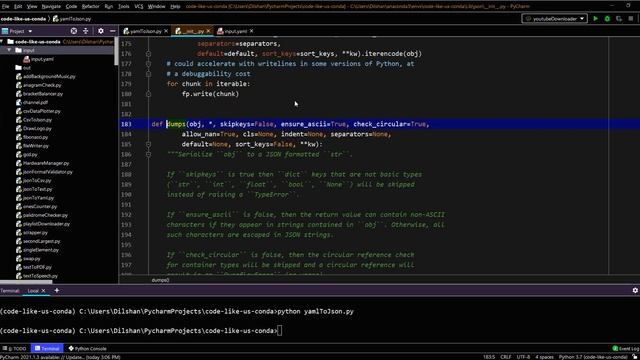
Task: Click the Project tree horizontal scrollbar
Action: pos(26,282)
